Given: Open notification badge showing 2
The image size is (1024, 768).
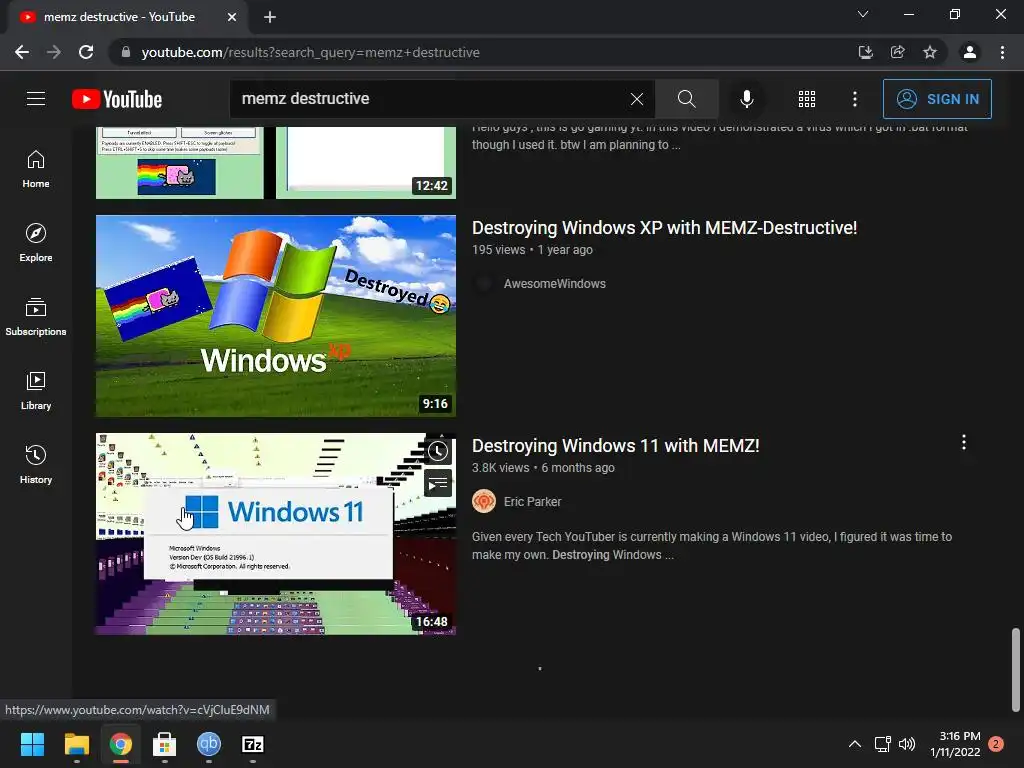Looking at the screenshot, I should 996,744.
